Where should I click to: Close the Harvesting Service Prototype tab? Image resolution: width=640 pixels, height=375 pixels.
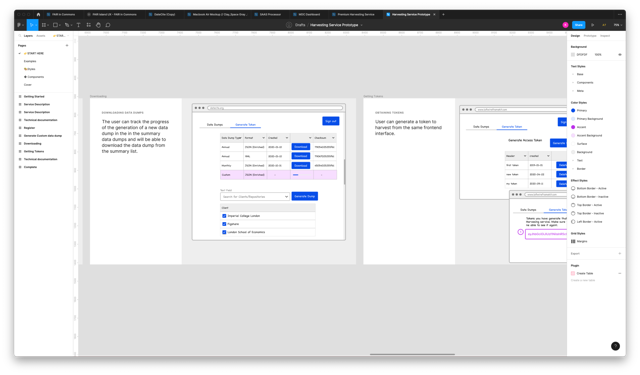pyautogui.click(x=434, y=14)
